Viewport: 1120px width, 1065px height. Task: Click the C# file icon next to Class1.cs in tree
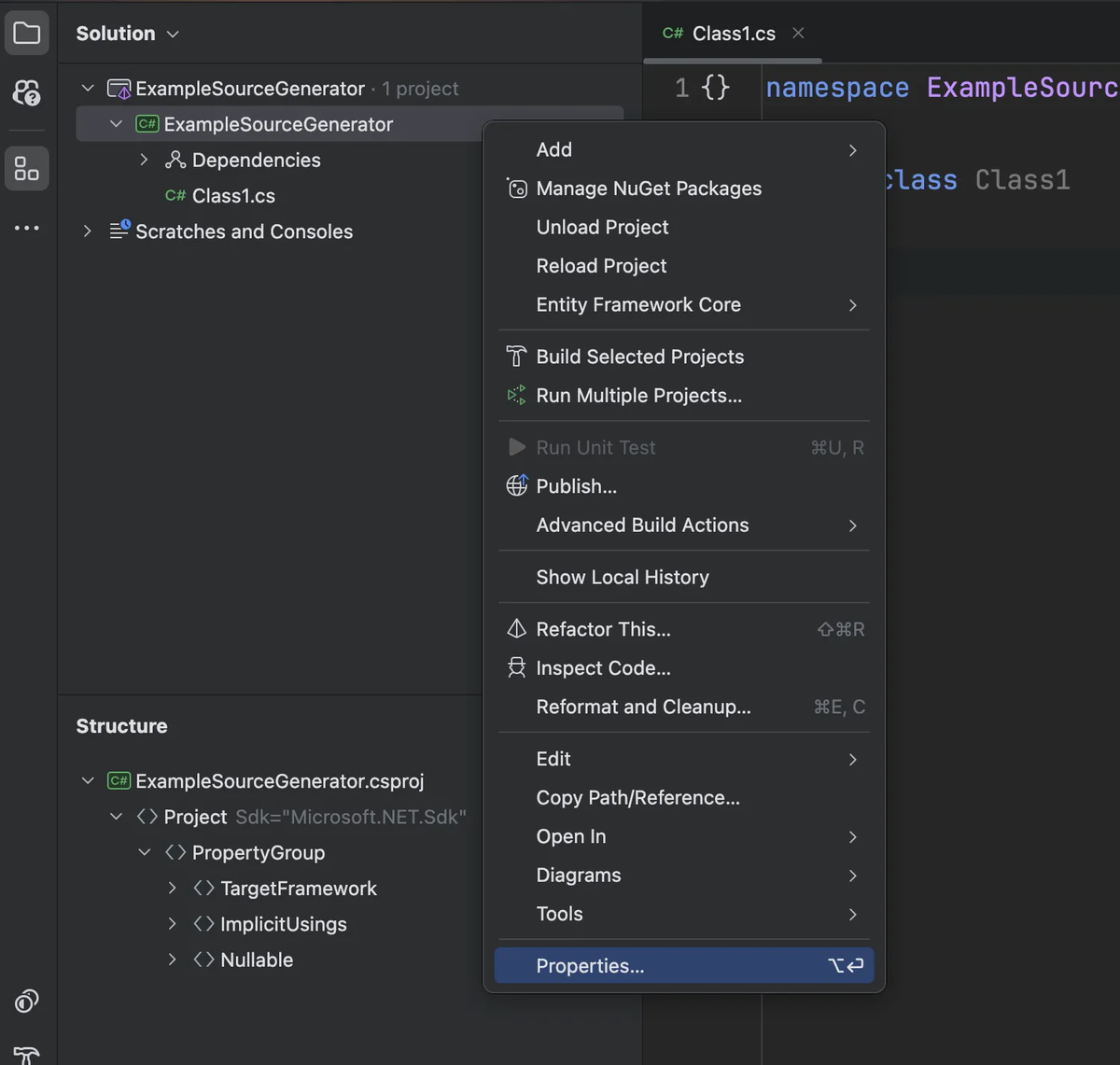[x=175, y=196]
